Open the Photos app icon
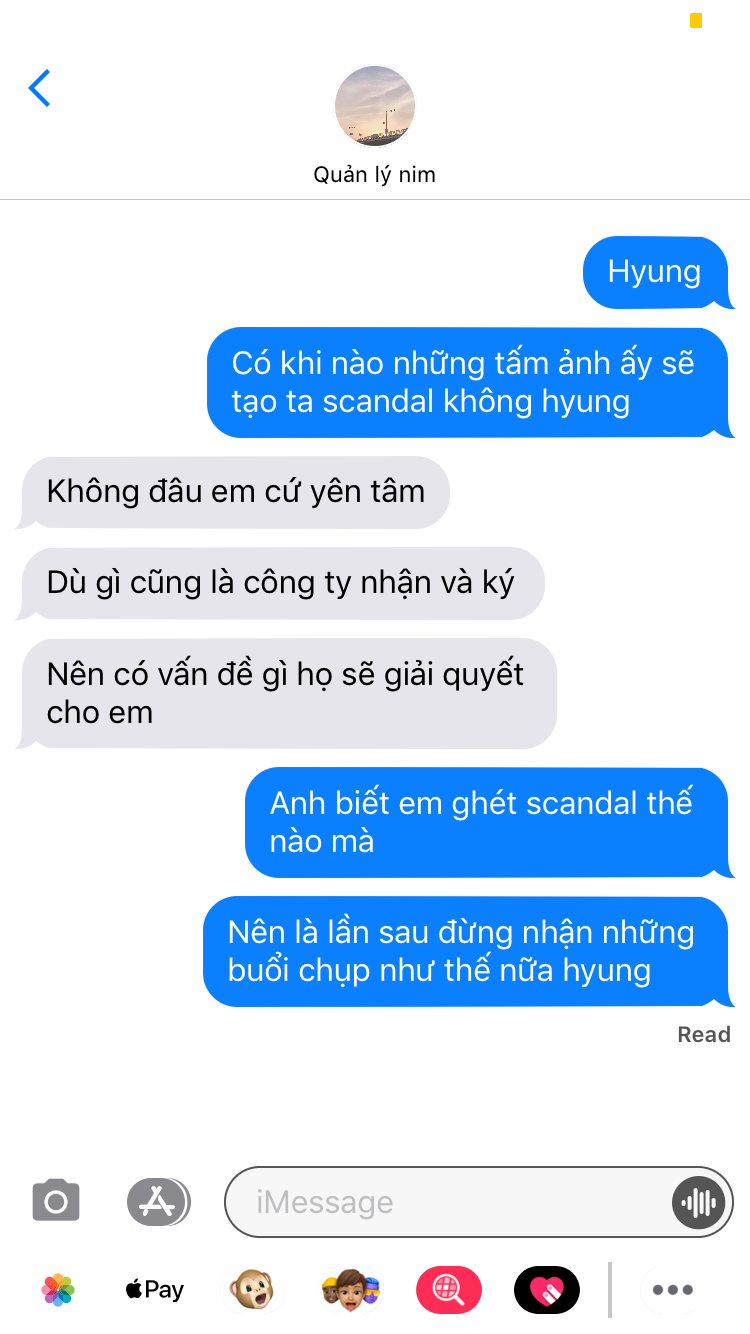Image resolution: width=750 pixels, height=1334 pixels. (58, 1290)
